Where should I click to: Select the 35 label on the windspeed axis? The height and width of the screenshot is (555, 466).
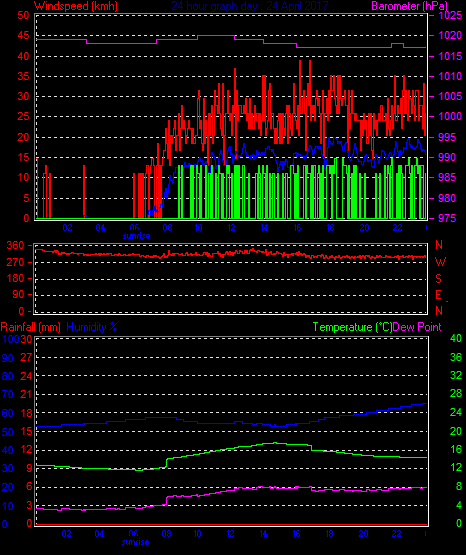[23, 76]
